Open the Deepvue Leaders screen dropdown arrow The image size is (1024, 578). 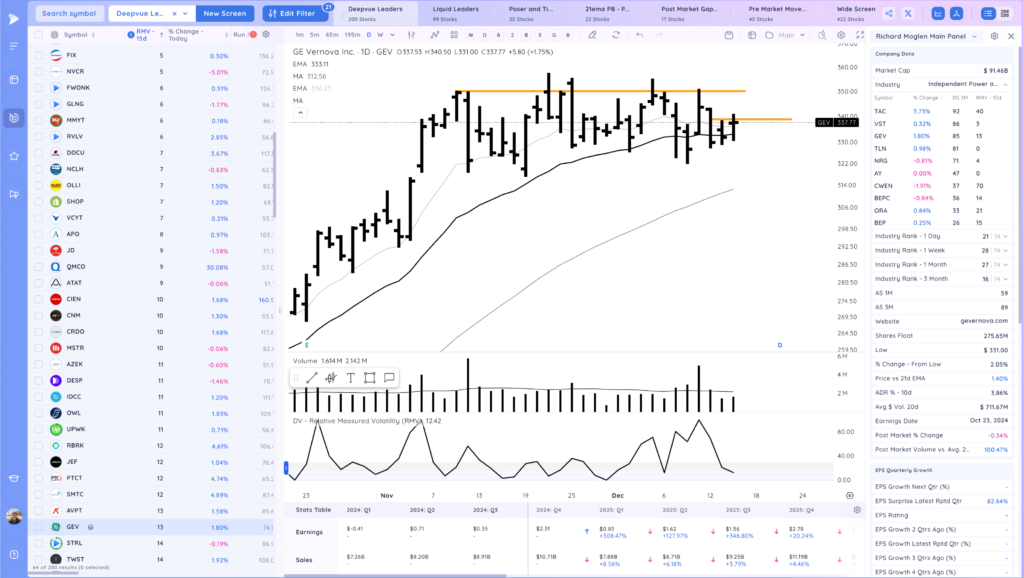[185, 13]
